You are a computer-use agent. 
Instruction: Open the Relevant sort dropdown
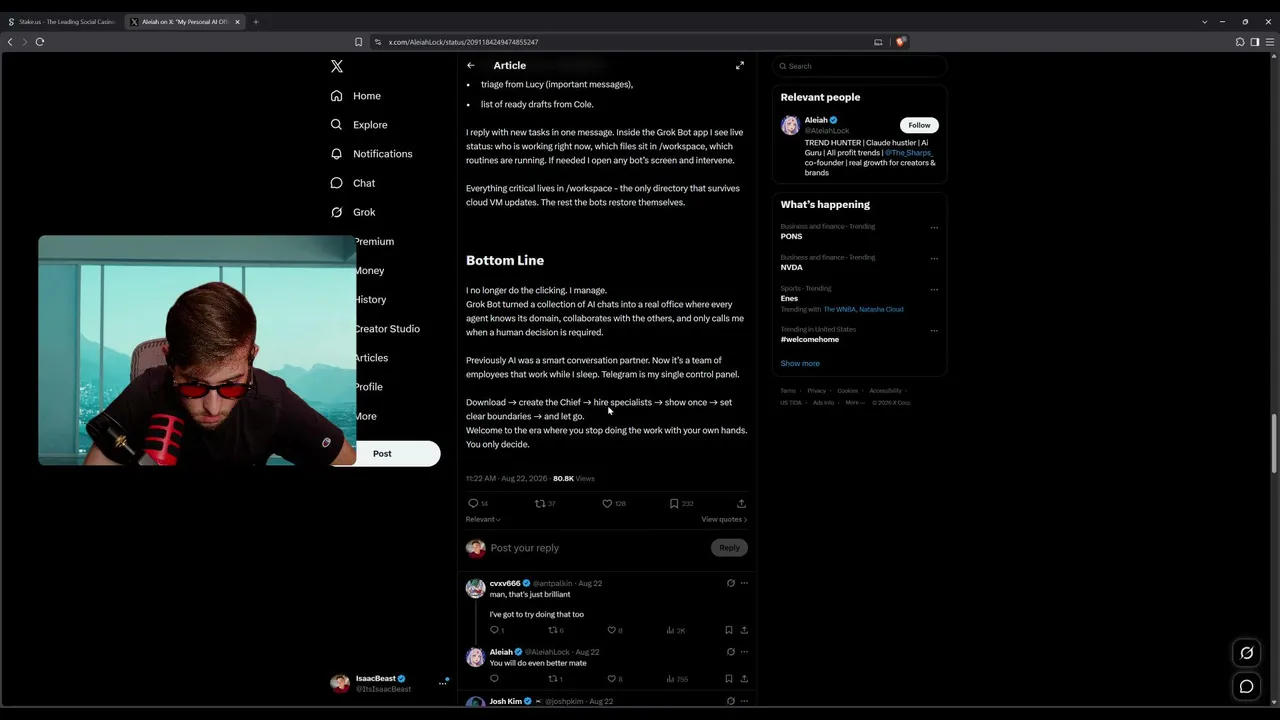[483, 520]
